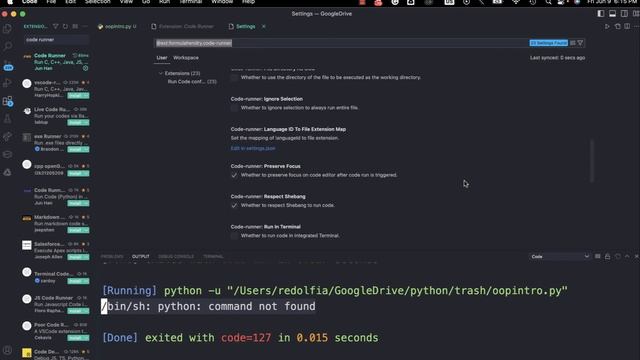Toggle secondary side bar layout icon
The height and width of the screenshot is (360, 640).
point(624,13)
